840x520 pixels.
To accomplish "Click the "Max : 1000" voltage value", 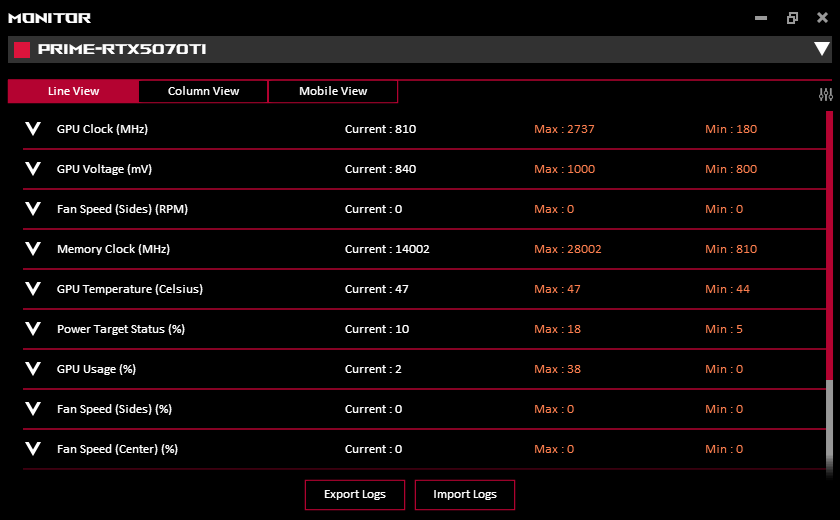I will click(x=565, y=169).
